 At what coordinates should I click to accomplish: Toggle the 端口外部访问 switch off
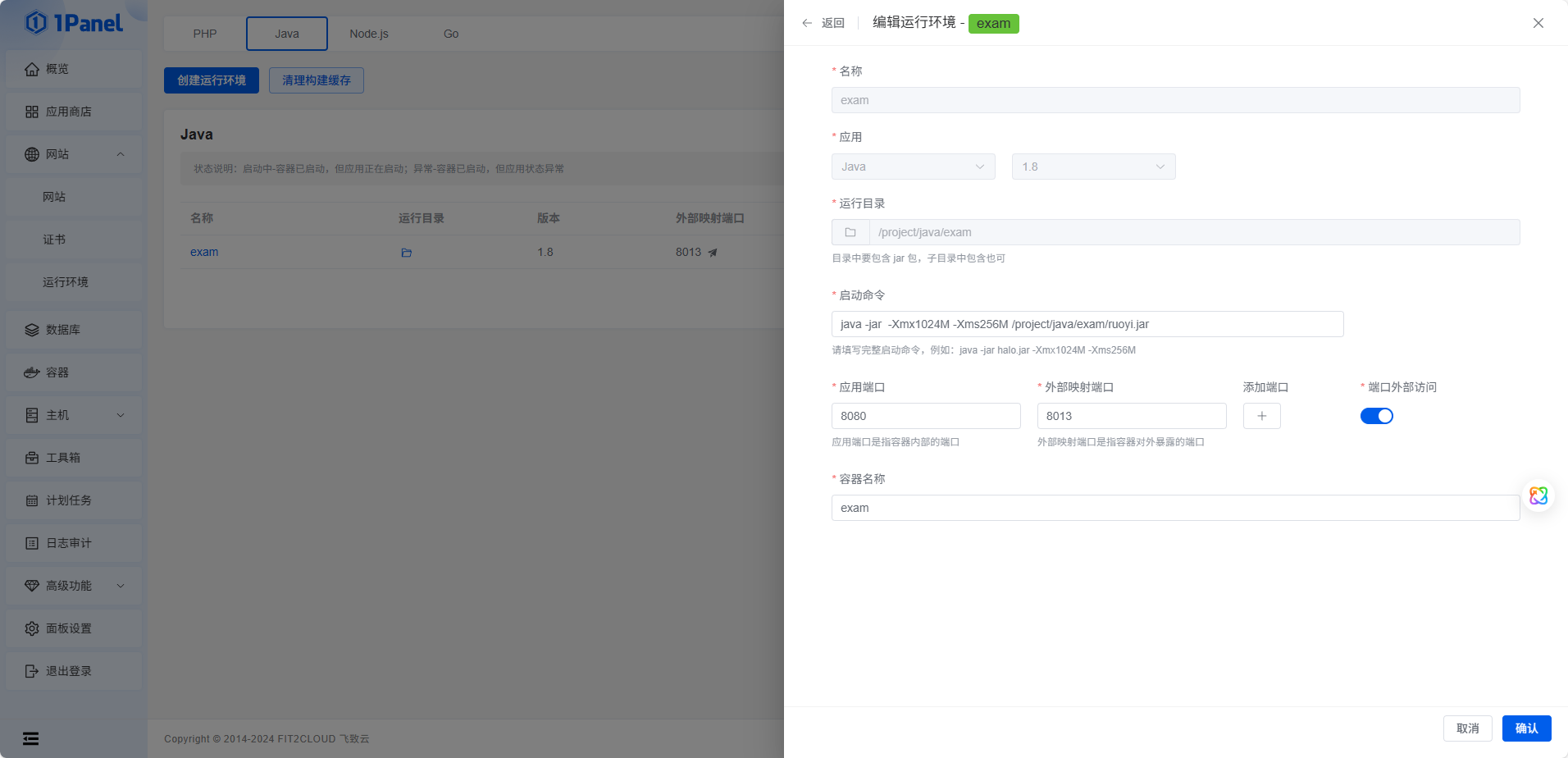pyautogui.click(x=1376, y=416)
